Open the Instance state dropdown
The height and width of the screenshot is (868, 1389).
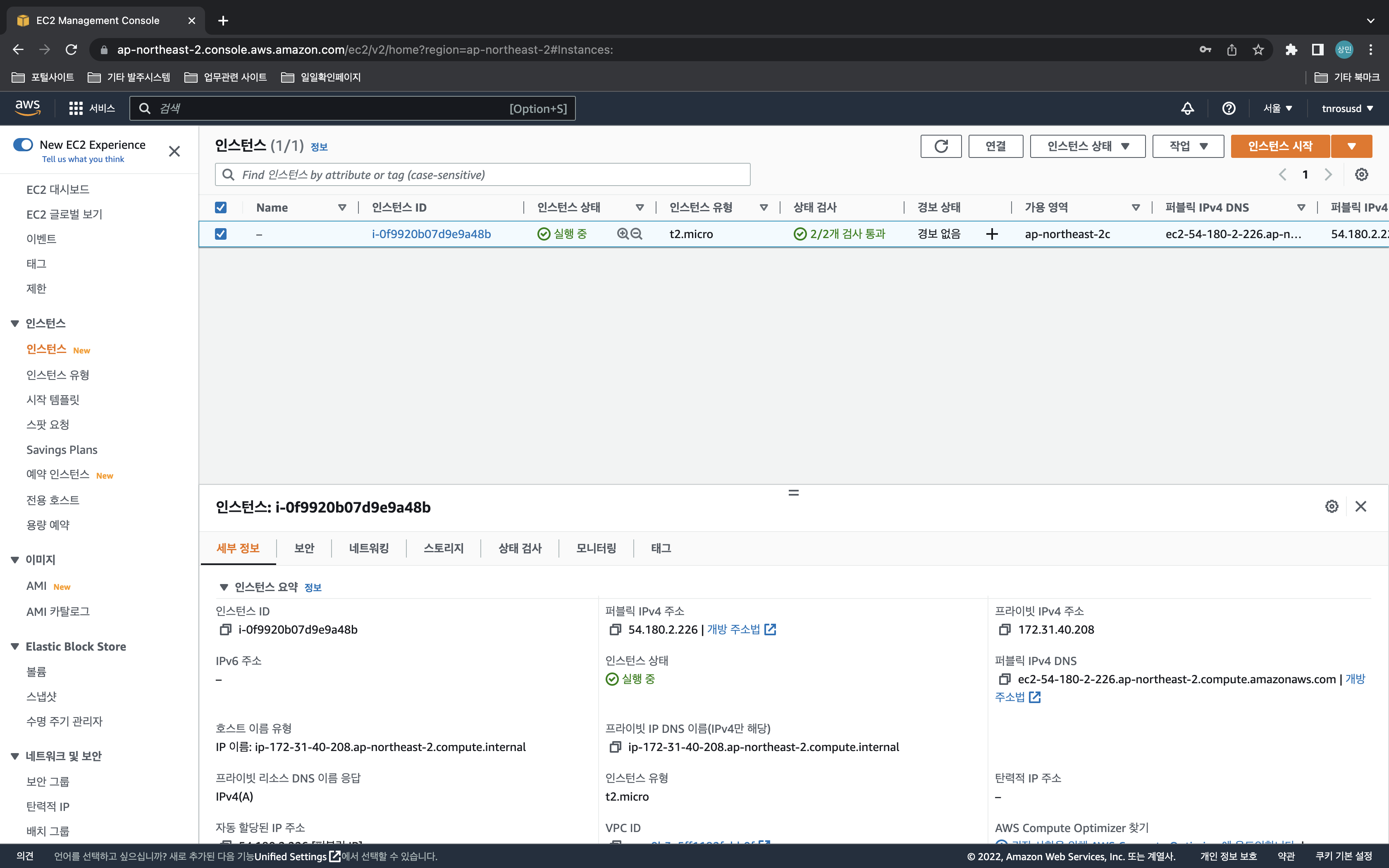coord(1088,146)
